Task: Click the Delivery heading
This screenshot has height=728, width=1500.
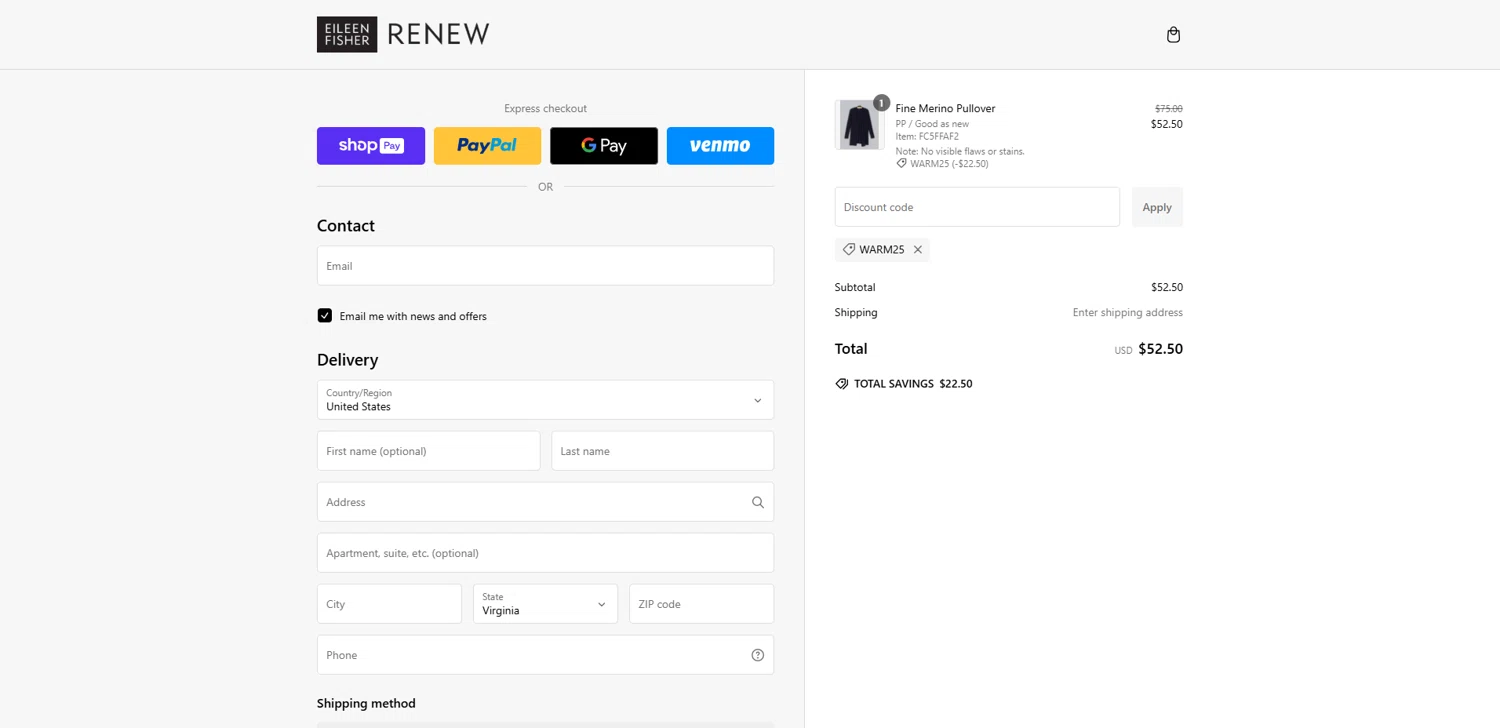Action: click(x=347, y=360)
